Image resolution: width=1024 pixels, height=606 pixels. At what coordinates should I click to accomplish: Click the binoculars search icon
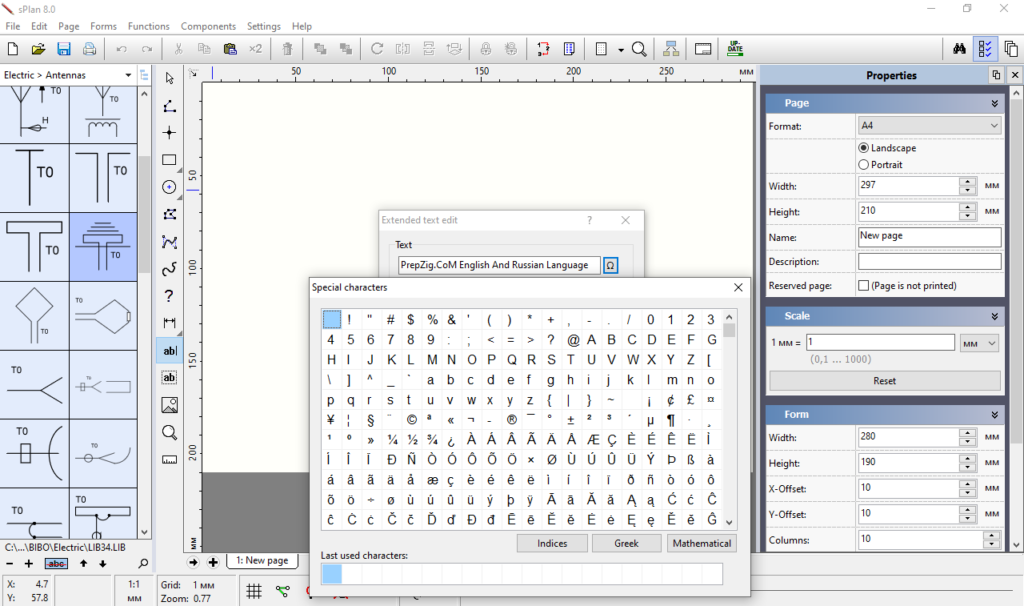click(958, 49)
